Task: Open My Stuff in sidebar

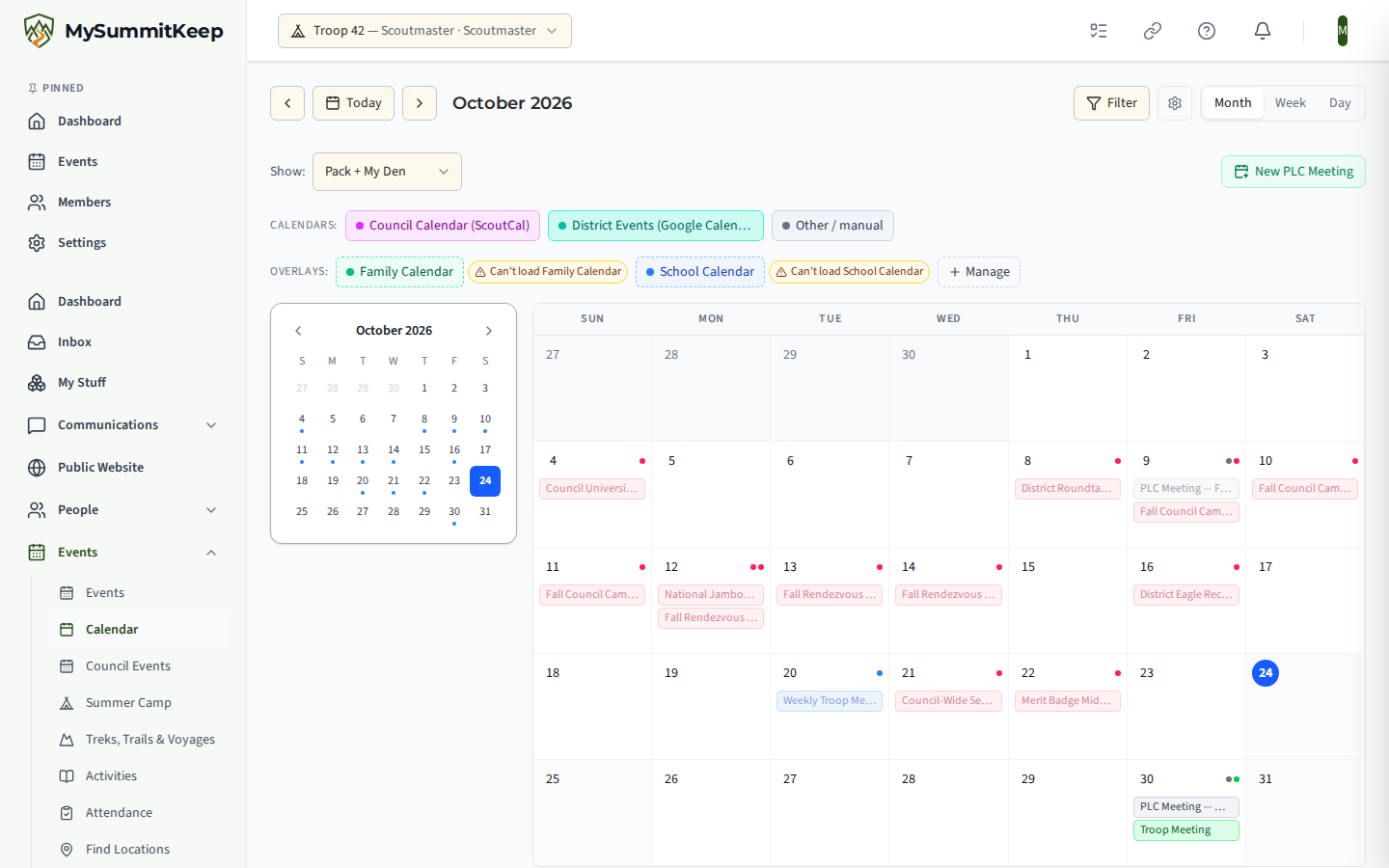Action: tap(123, 383)
